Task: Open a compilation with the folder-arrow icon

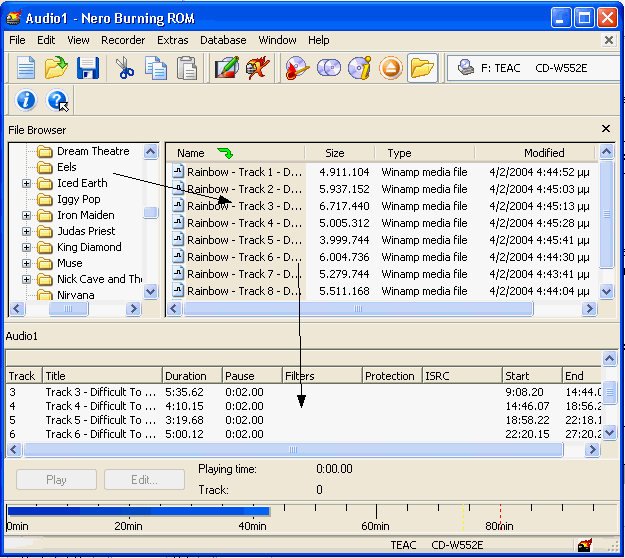Action: click(x=56, y=68)
